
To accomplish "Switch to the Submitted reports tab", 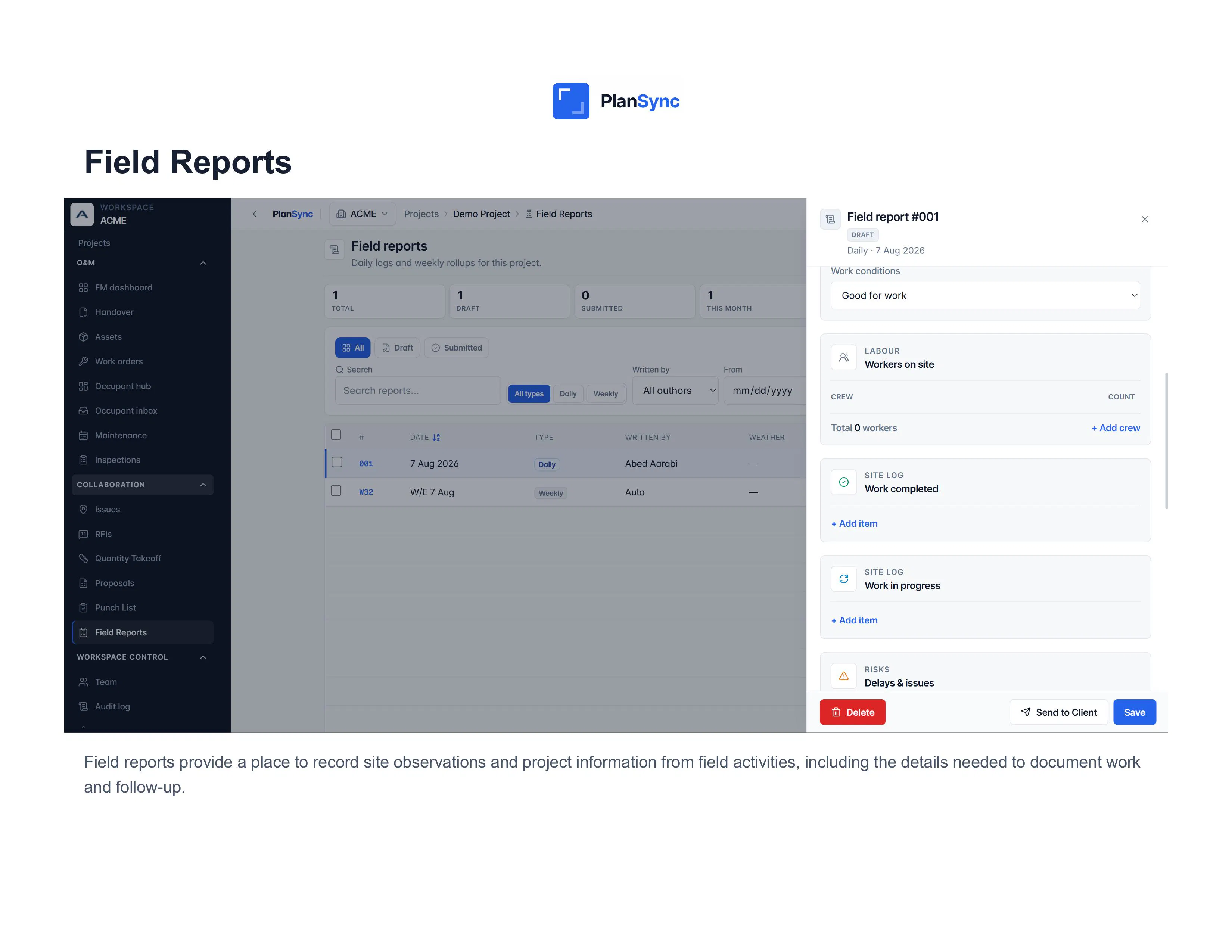I will (x=457, y=348).
